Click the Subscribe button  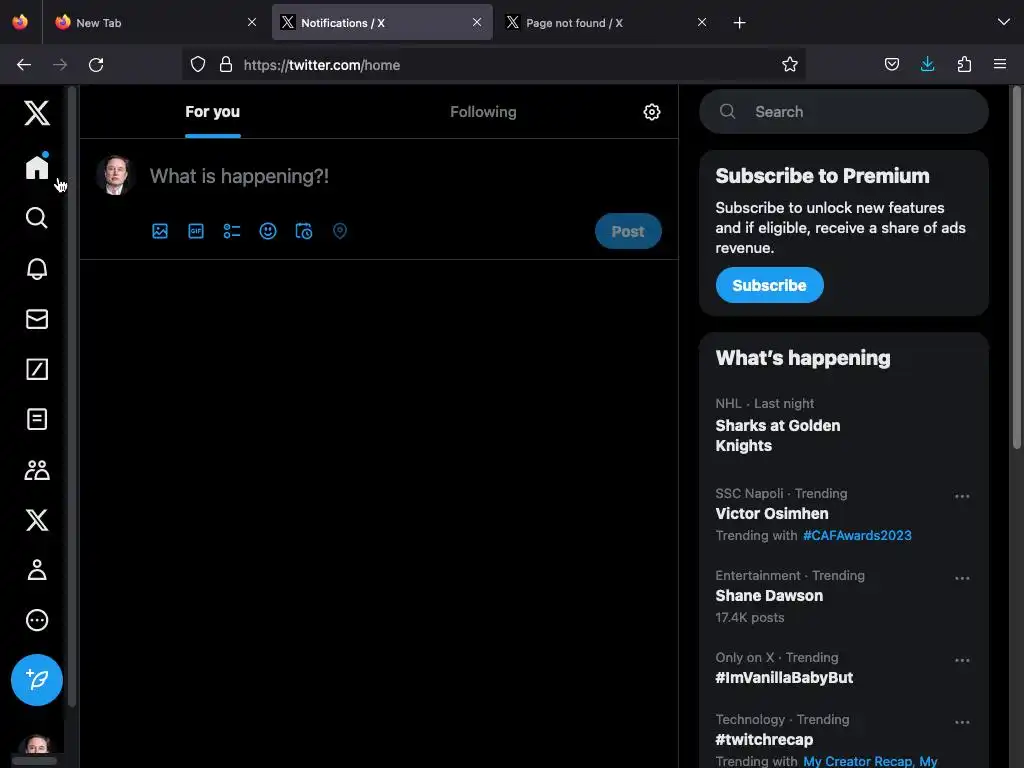(x=769, y=285)
